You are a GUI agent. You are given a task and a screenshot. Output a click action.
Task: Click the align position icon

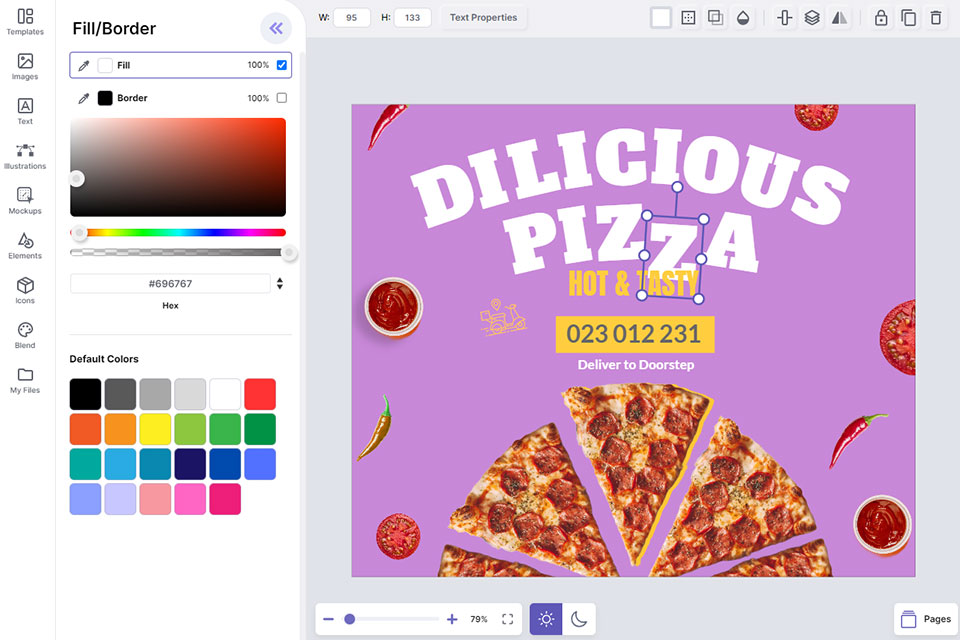784,18
